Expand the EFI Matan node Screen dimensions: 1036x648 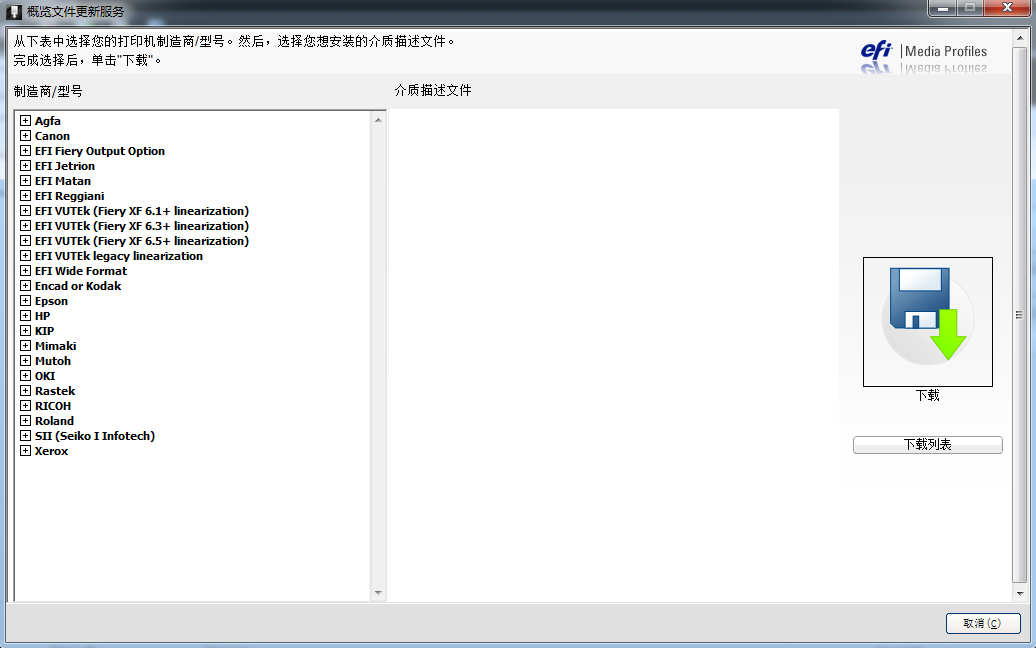(x=25, y=180)
